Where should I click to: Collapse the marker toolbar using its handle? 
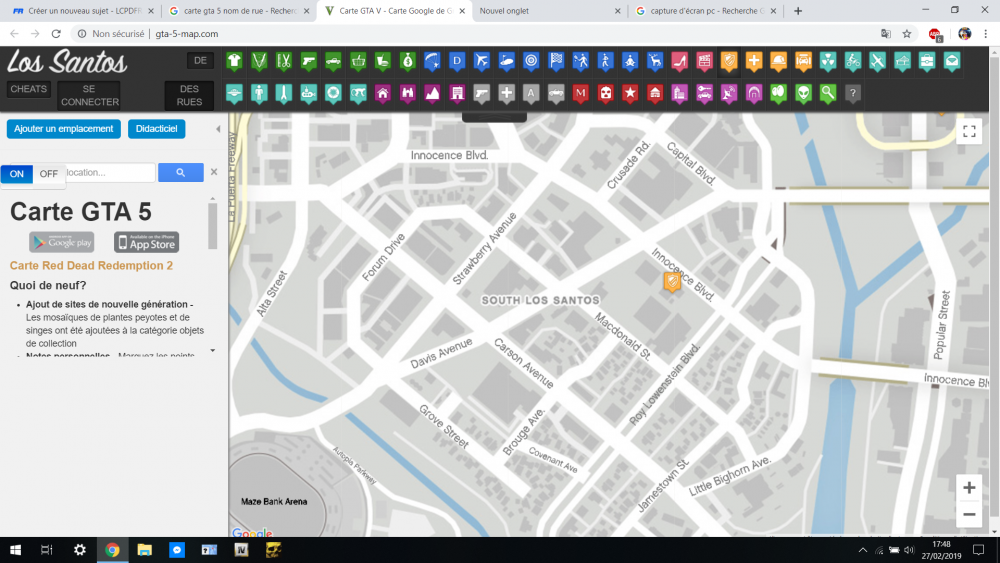[x=494, y=117]
